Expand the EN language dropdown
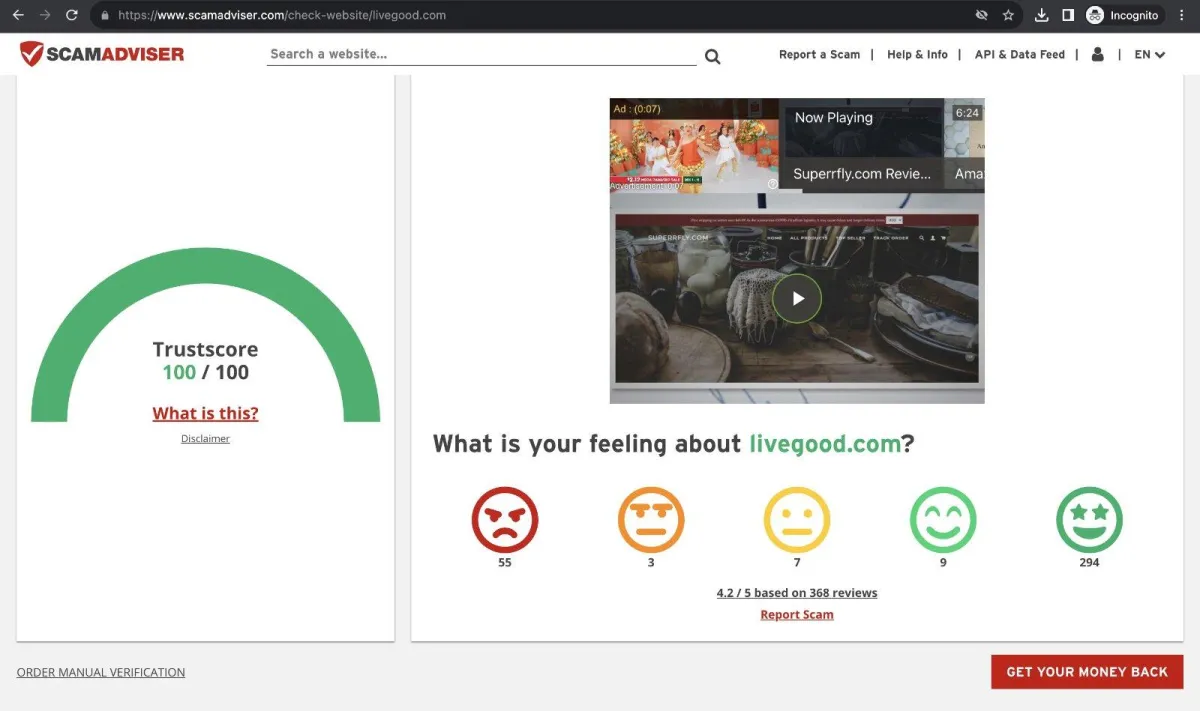Screen dimensions: 1200x711 1150,55
